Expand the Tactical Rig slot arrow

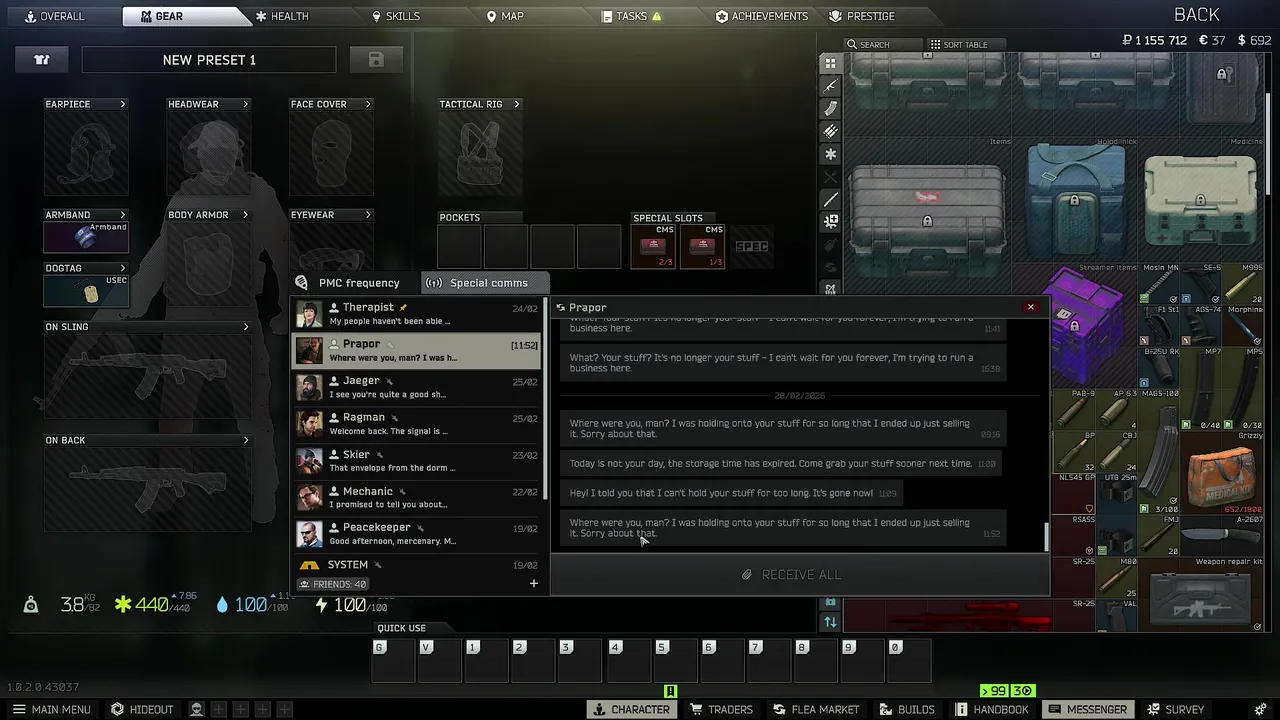point(517,104)
